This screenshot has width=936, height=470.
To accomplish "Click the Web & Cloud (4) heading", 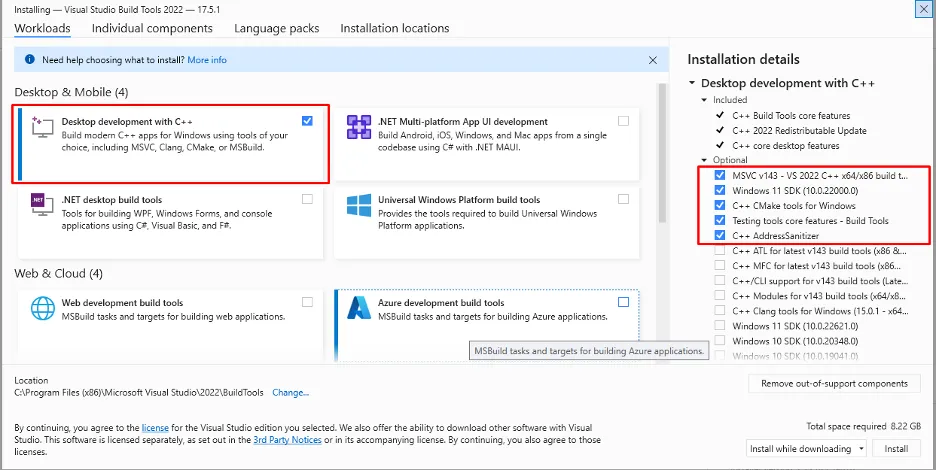I will click(58, 274).
